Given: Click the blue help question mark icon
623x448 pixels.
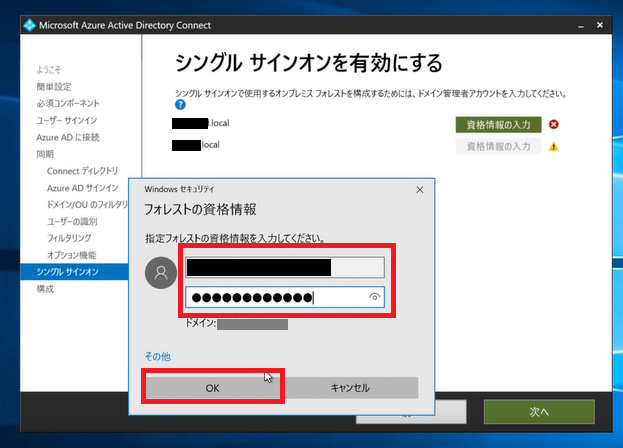Looking at the screenshot, I should click(180, 104).
